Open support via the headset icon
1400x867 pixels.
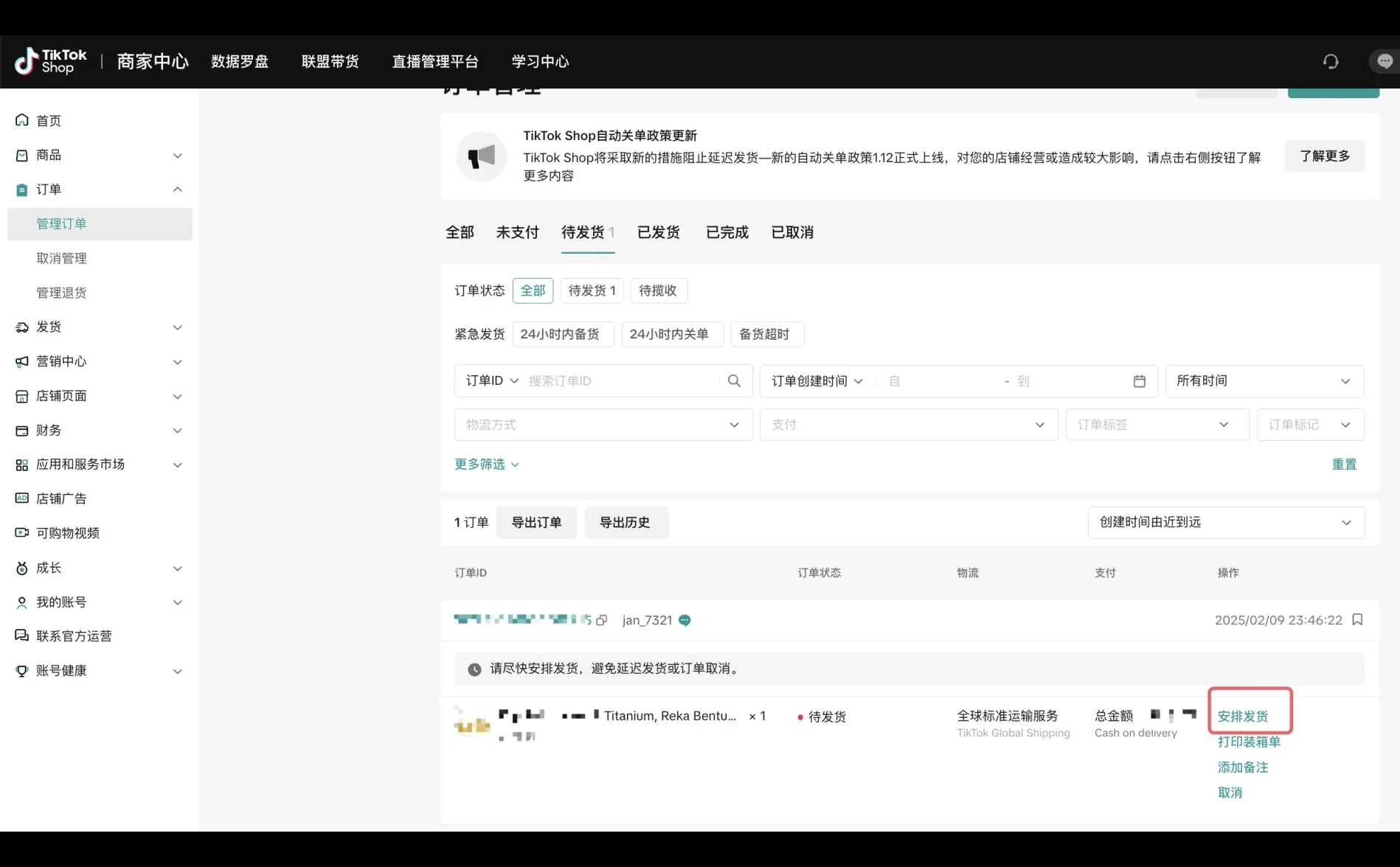pyautogui.click(x=1331, y=61)
